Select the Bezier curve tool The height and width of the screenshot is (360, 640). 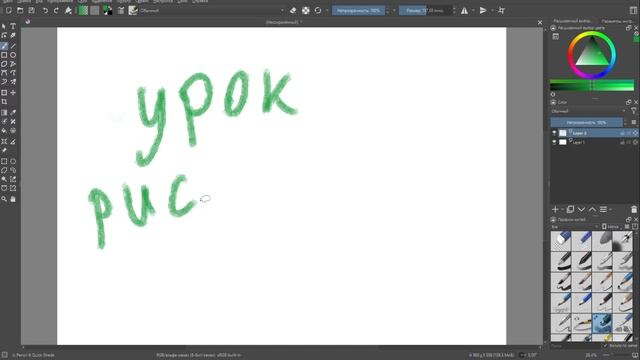pyautogui.click(x=4, y=73)
